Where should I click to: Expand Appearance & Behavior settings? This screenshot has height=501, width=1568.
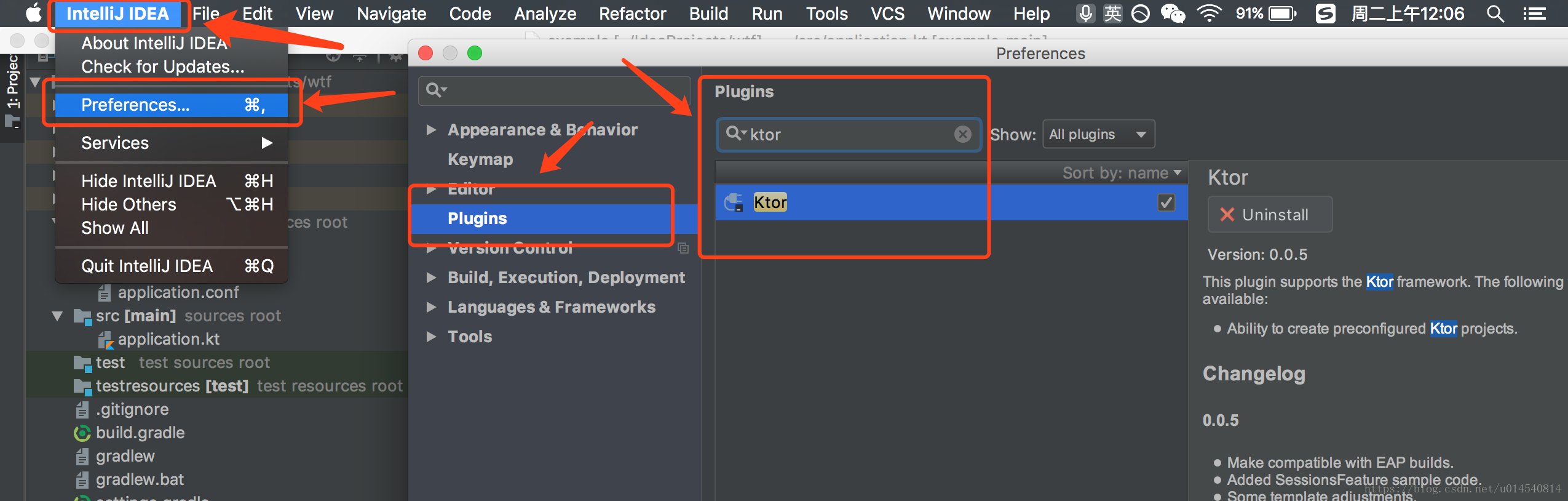pos(431,130)
